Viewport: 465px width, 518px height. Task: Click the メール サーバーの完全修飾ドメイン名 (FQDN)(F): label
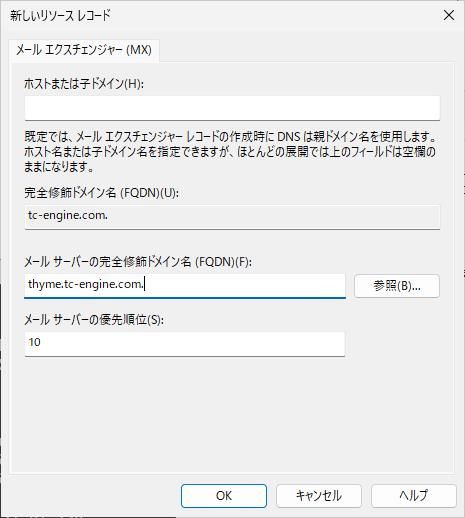pyautogui.click(x=138, y=262)
